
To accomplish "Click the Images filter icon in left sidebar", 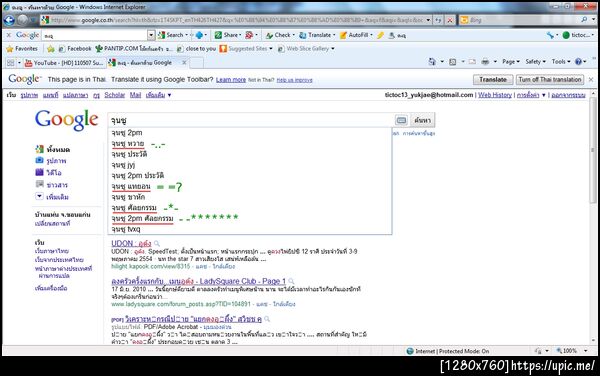I will 39,160.
